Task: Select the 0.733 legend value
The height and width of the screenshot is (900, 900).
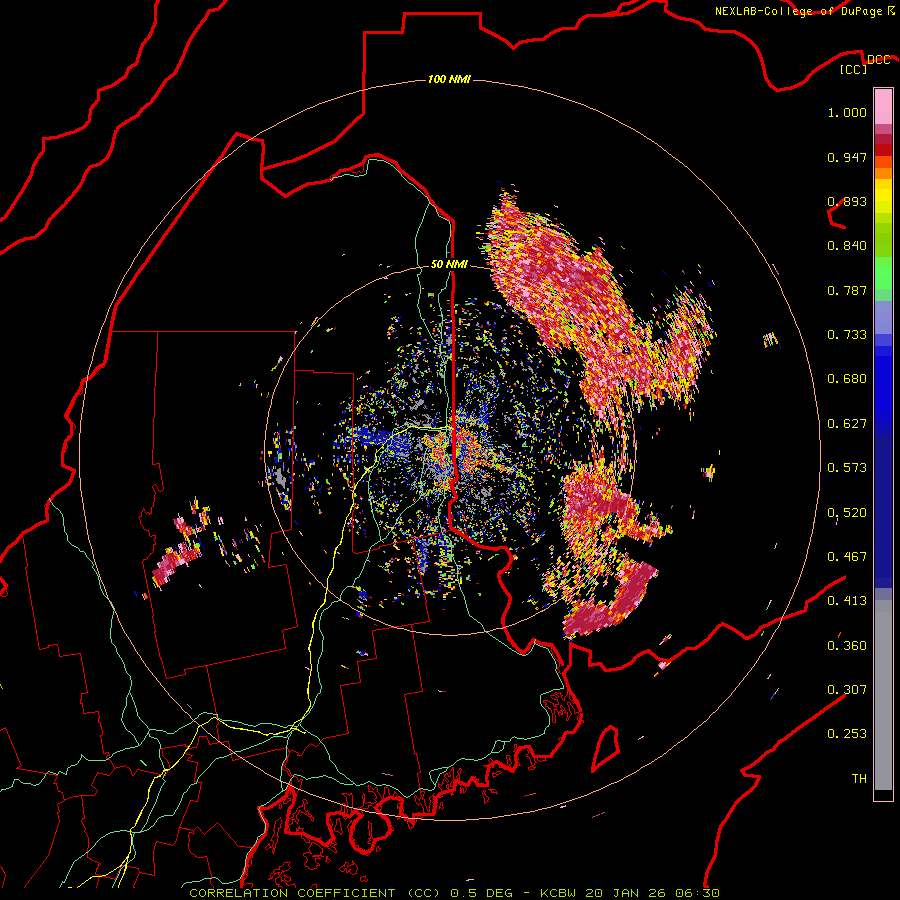Action: click(x=847, y=335)
